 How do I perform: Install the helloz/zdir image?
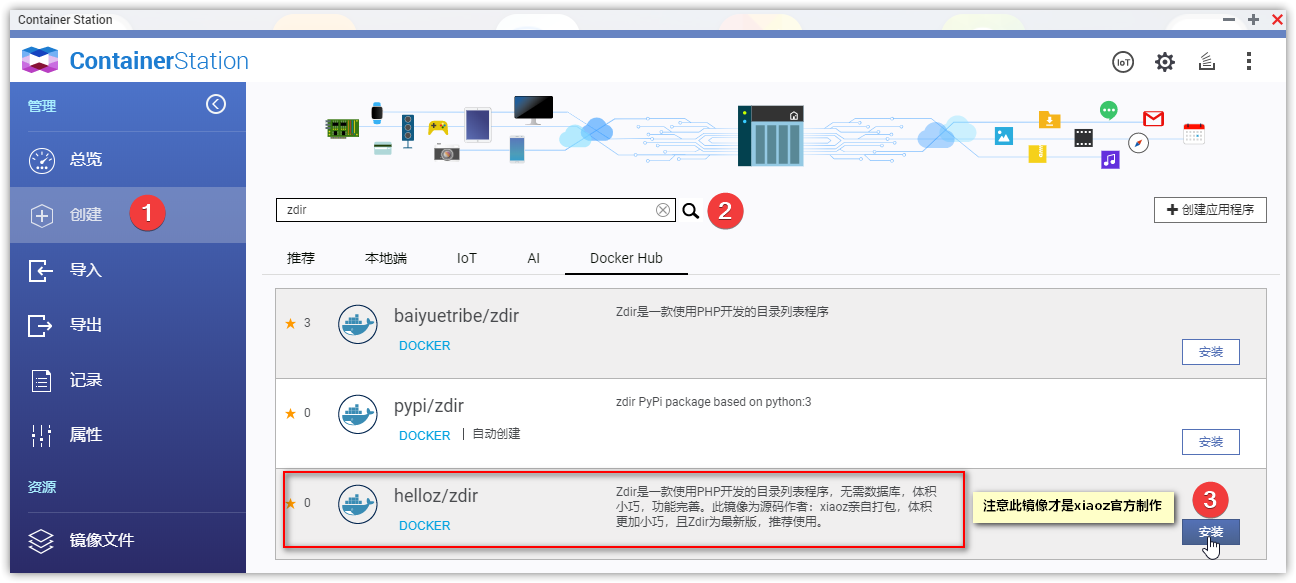[x=1210, y=532]
